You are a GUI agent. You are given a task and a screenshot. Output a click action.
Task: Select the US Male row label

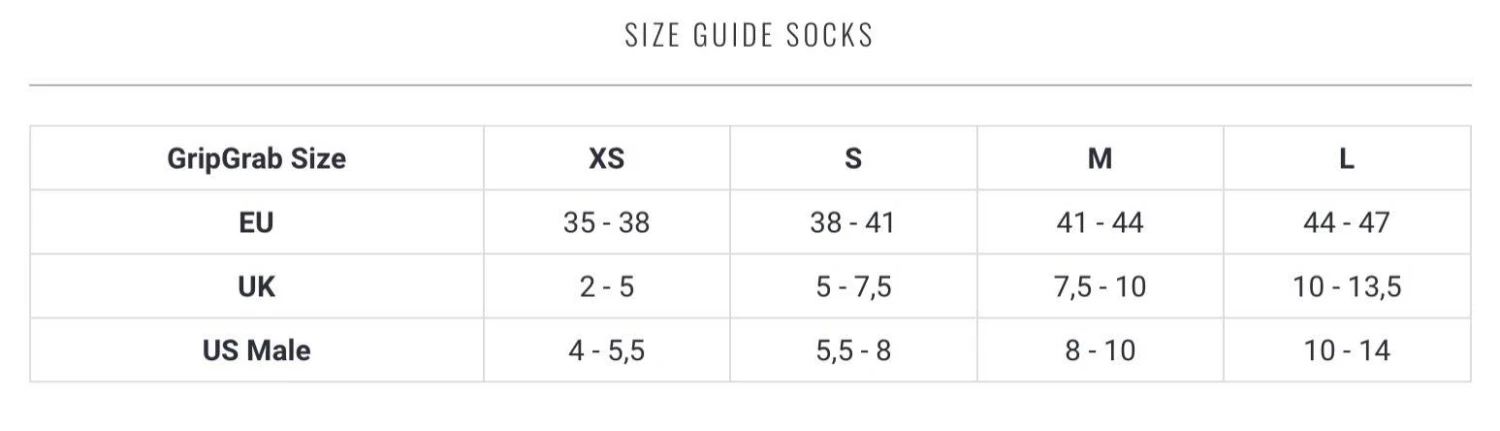(x=256, y=351)
